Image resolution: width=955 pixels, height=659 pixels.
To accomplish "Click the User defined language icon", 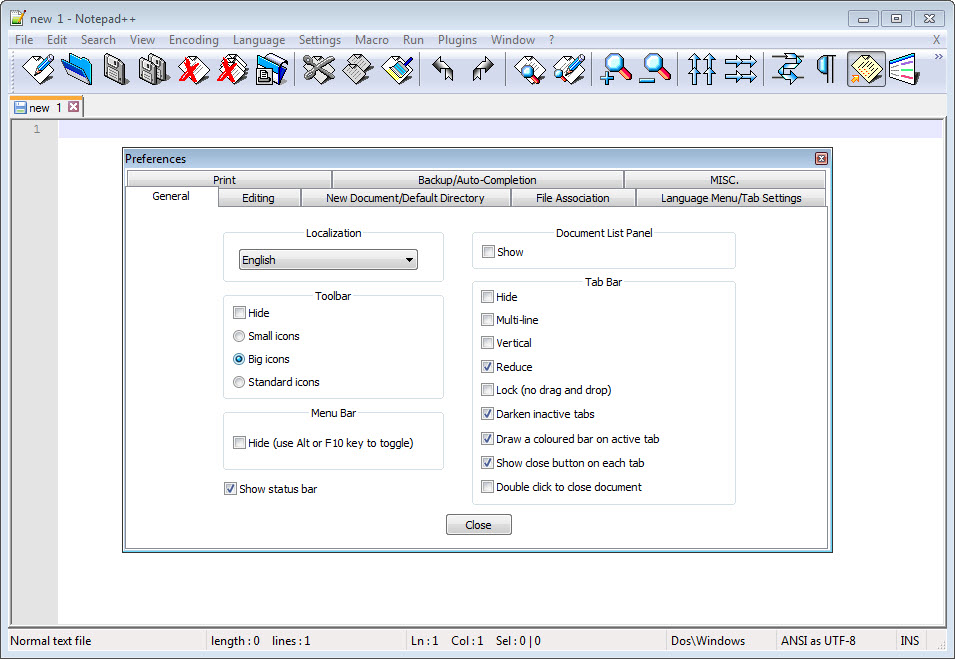I will pos(904,69).
